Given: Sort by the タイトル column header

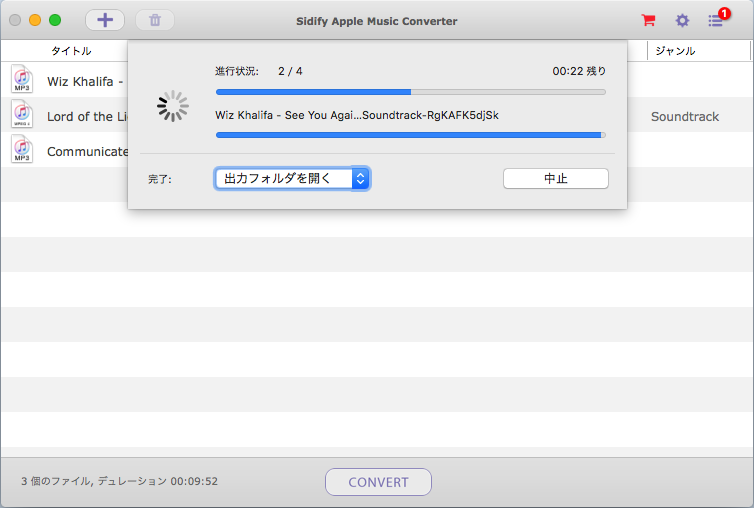Looking at the screenshot, I should [71, 51].
